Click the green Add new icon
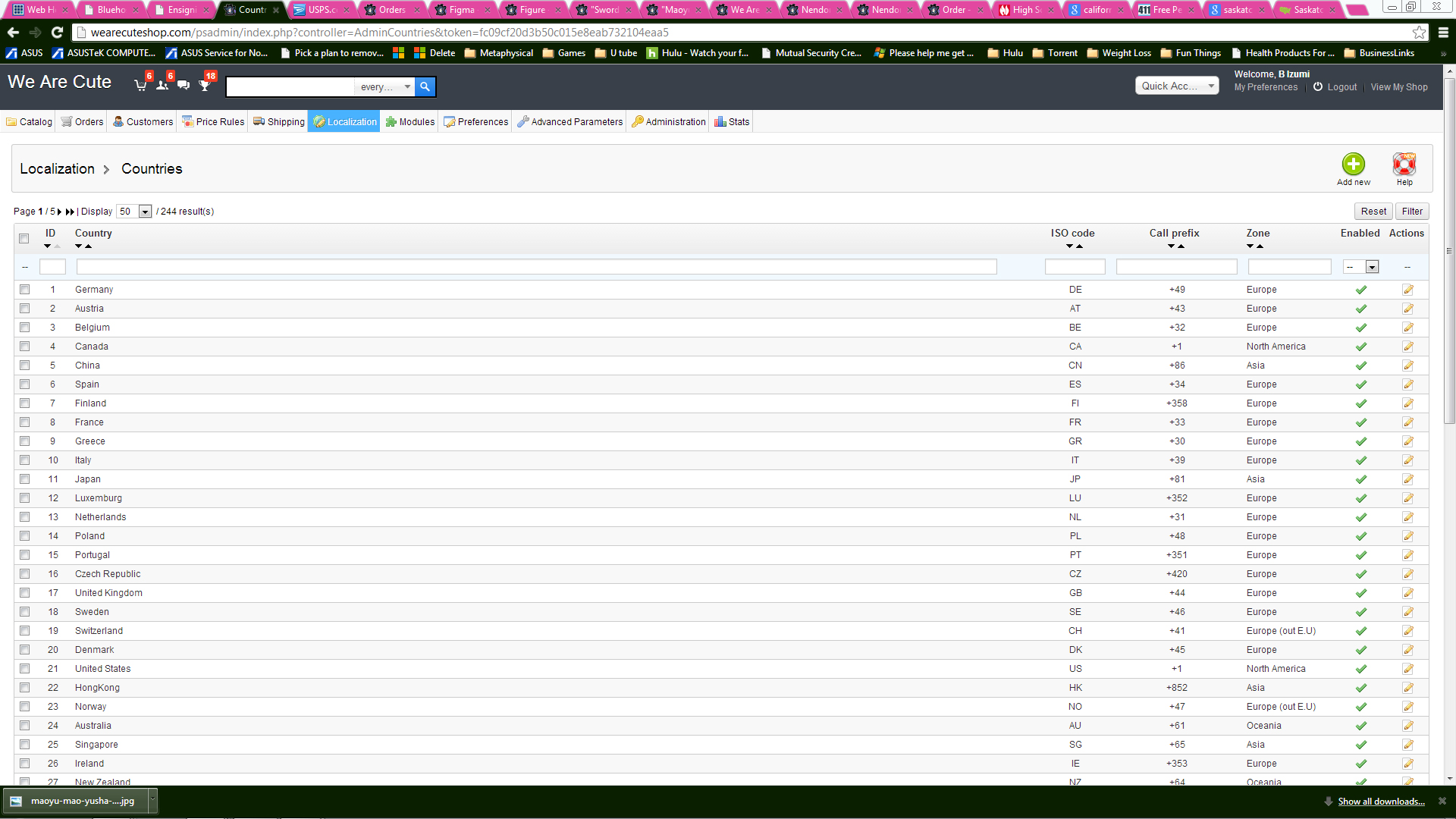The width and height of the screenshot is (1456, 819). pyautogui.click(x=1353, y=165)
